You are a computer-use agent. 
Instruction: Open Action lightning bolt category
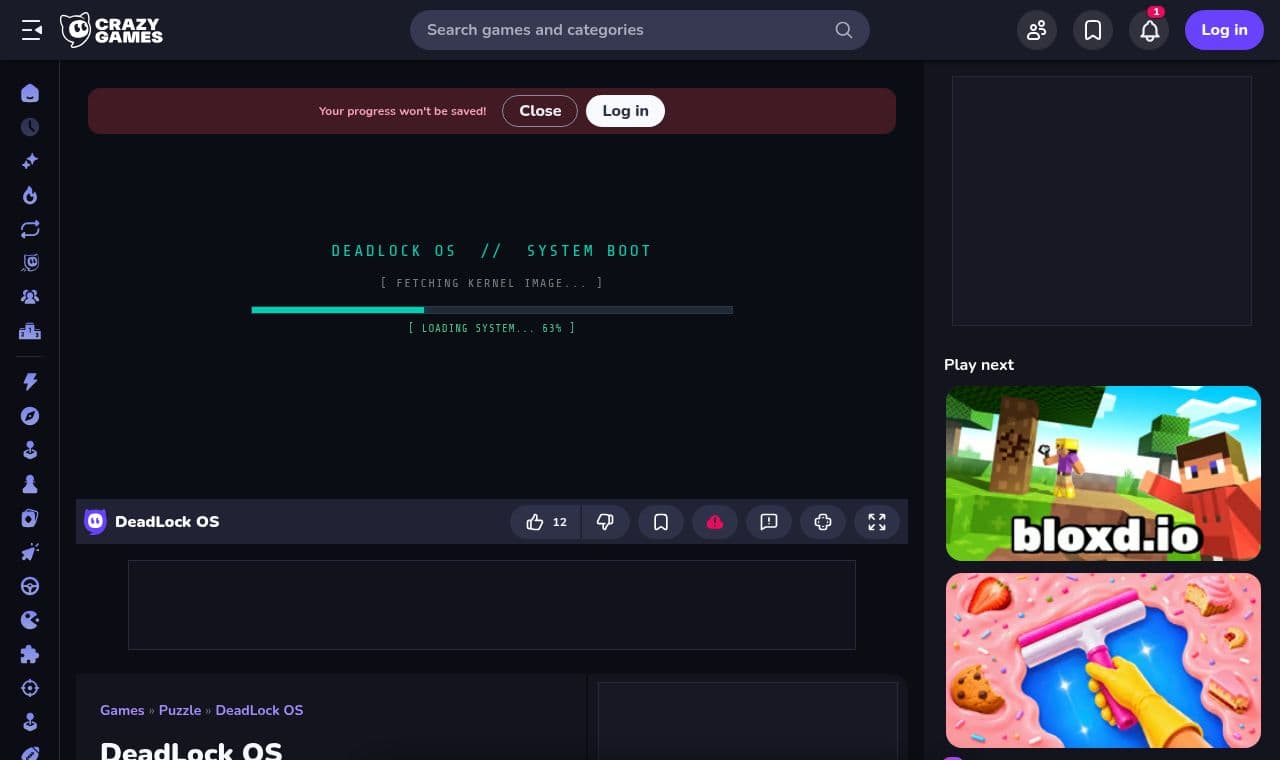(x=30, y=382)
